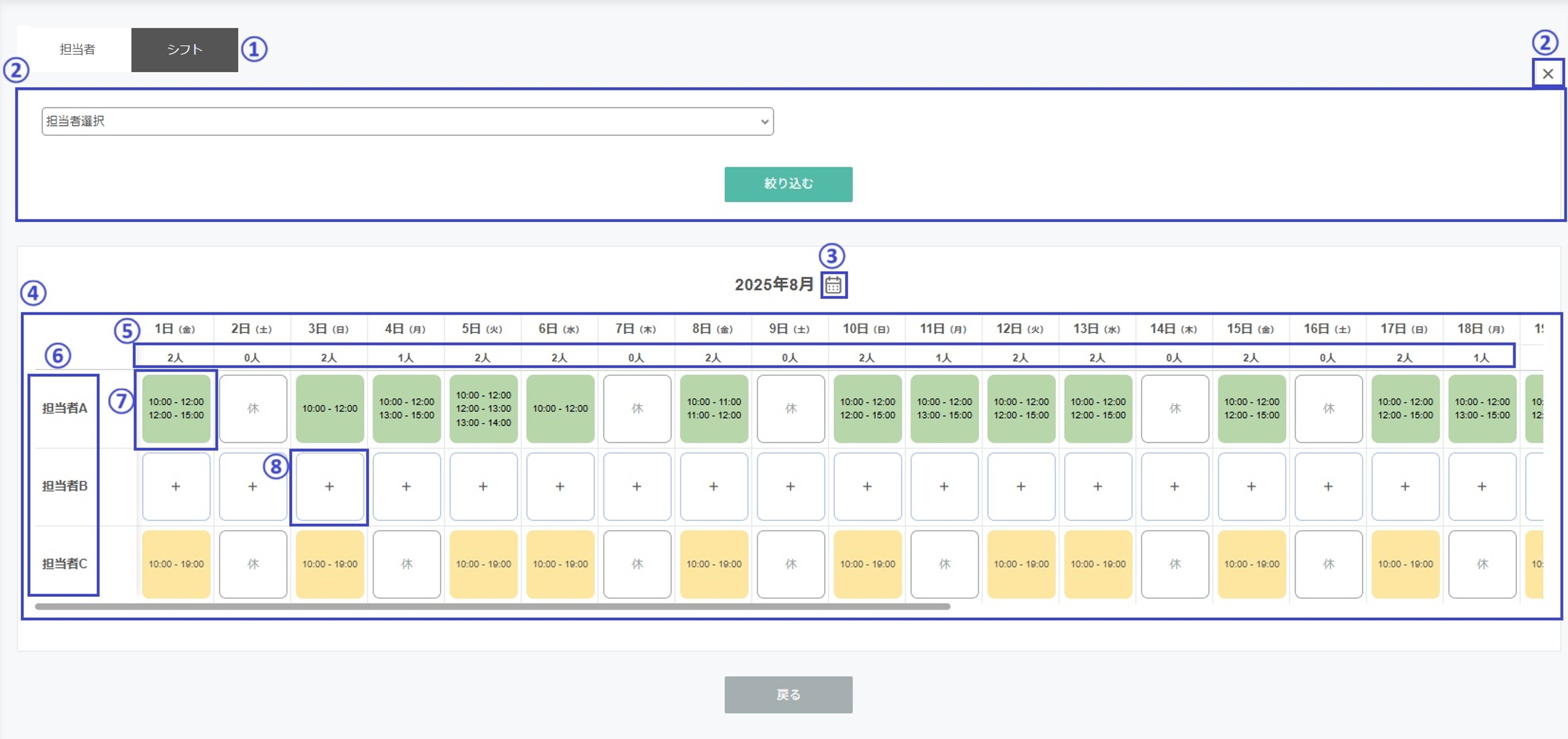Click the 1人 count under 4日
Image resolution: width=1568 pixels, height=739 pixels.
[406, 358]
